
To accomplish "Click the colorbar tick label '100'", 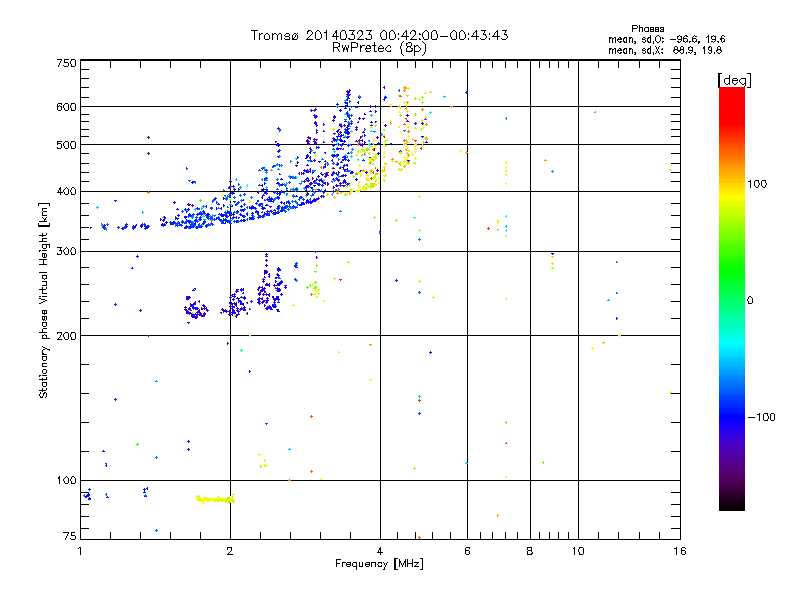I will [757, 184].
